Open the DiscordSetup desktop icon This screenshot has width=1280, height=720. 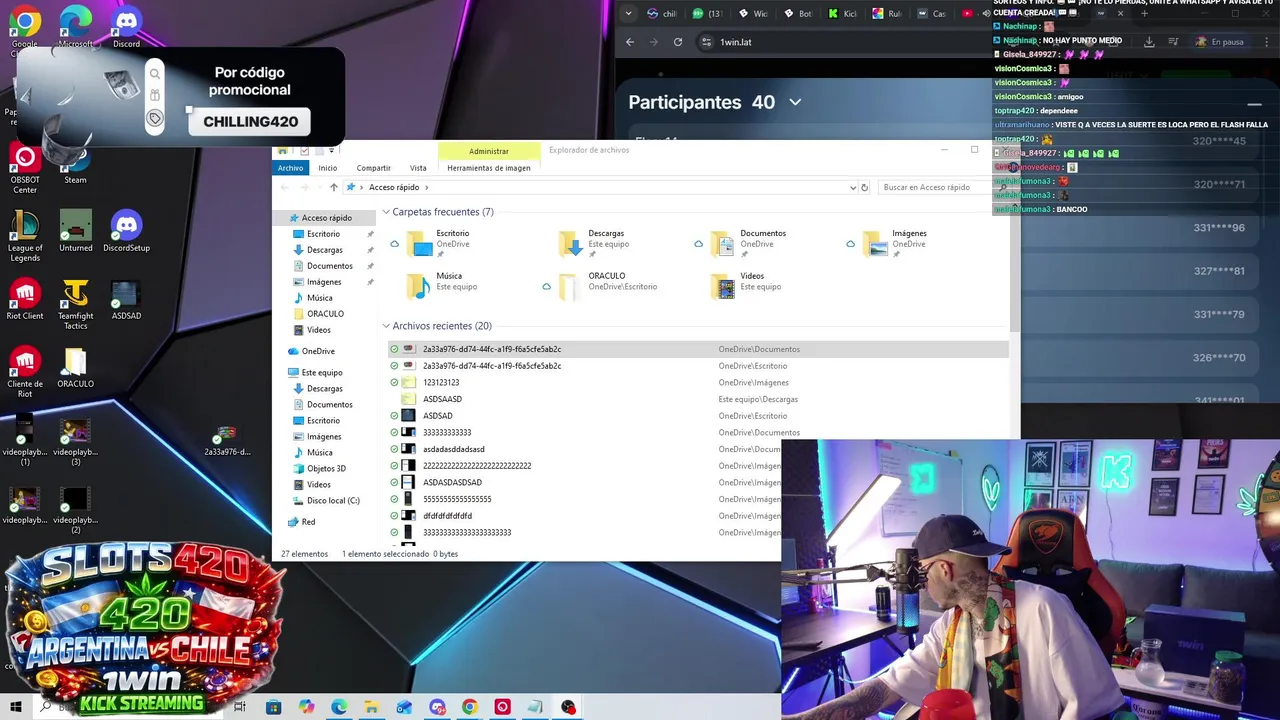click(x=126, y=231)
